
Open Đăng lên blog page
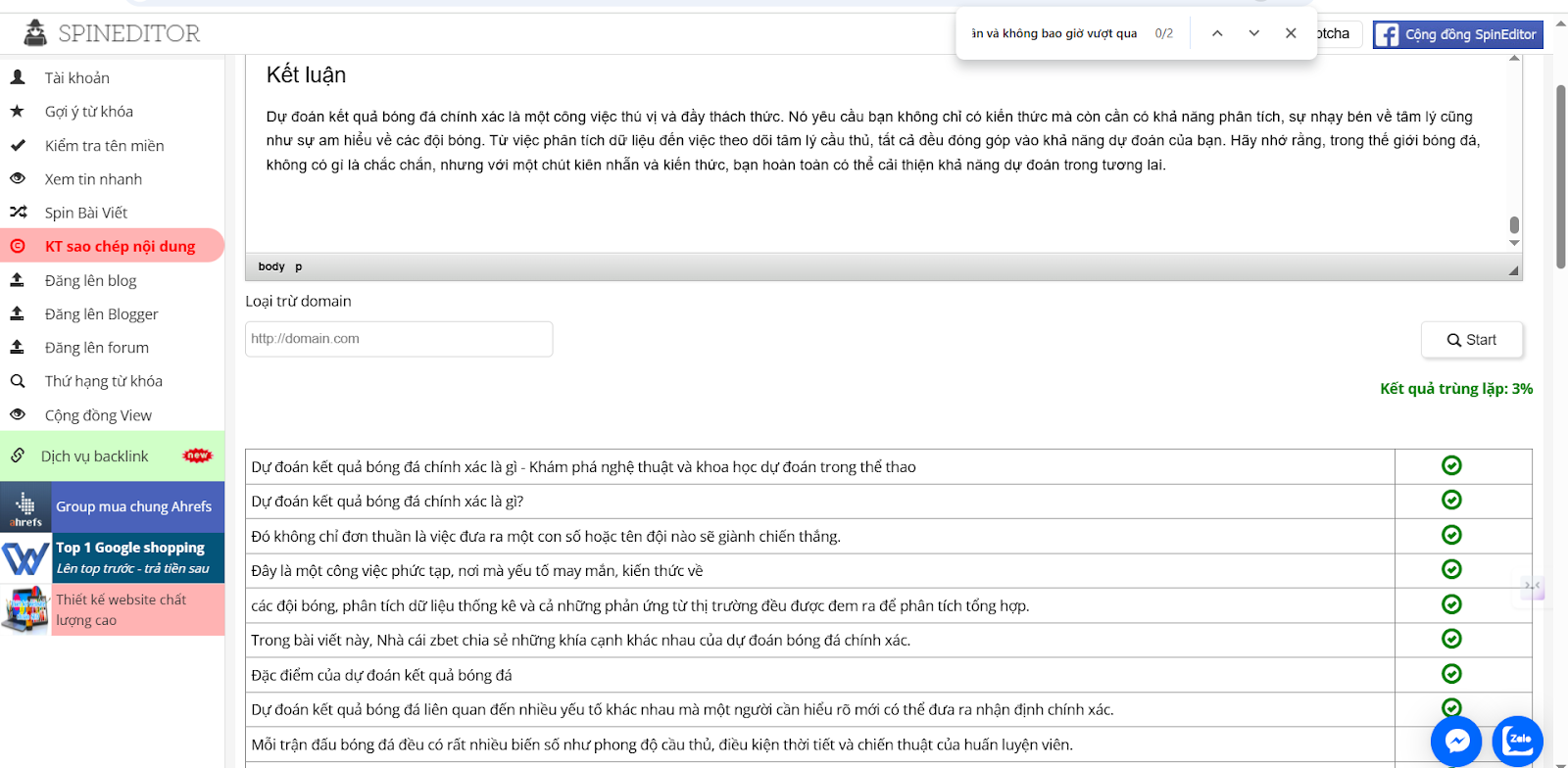[90, 280]
